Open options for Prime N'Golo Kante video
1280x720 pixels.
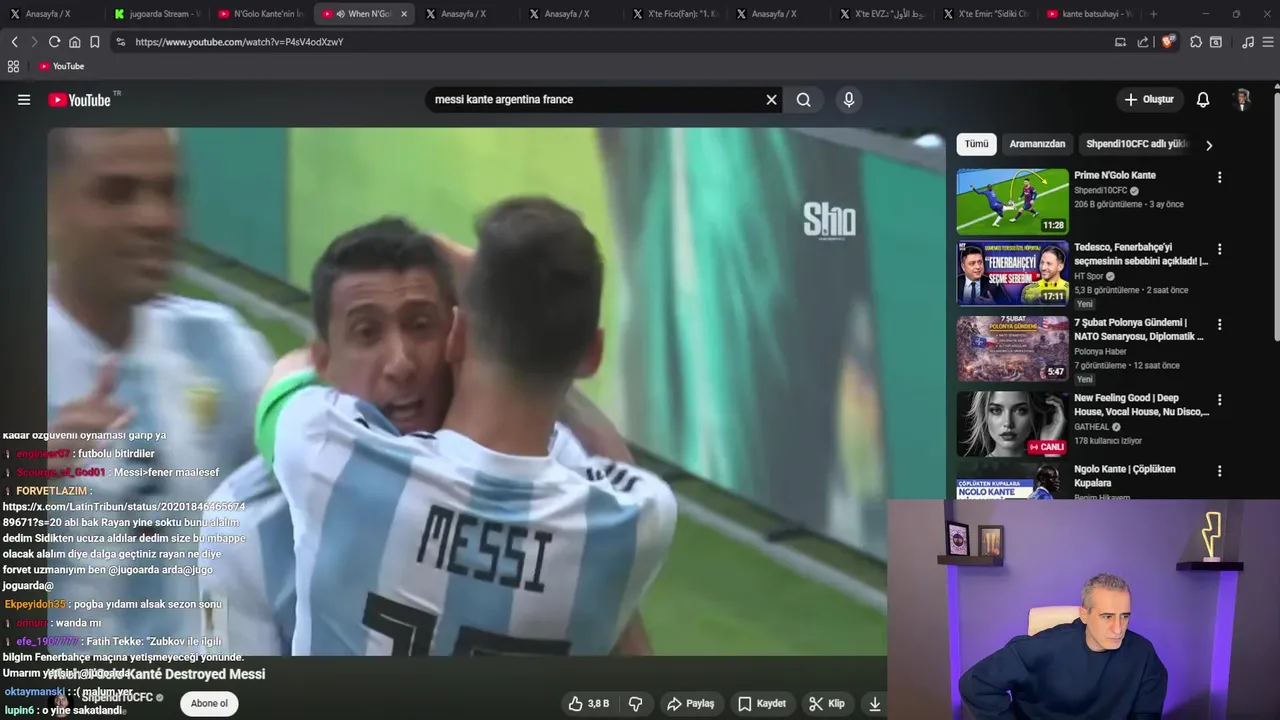point(1219,177)
